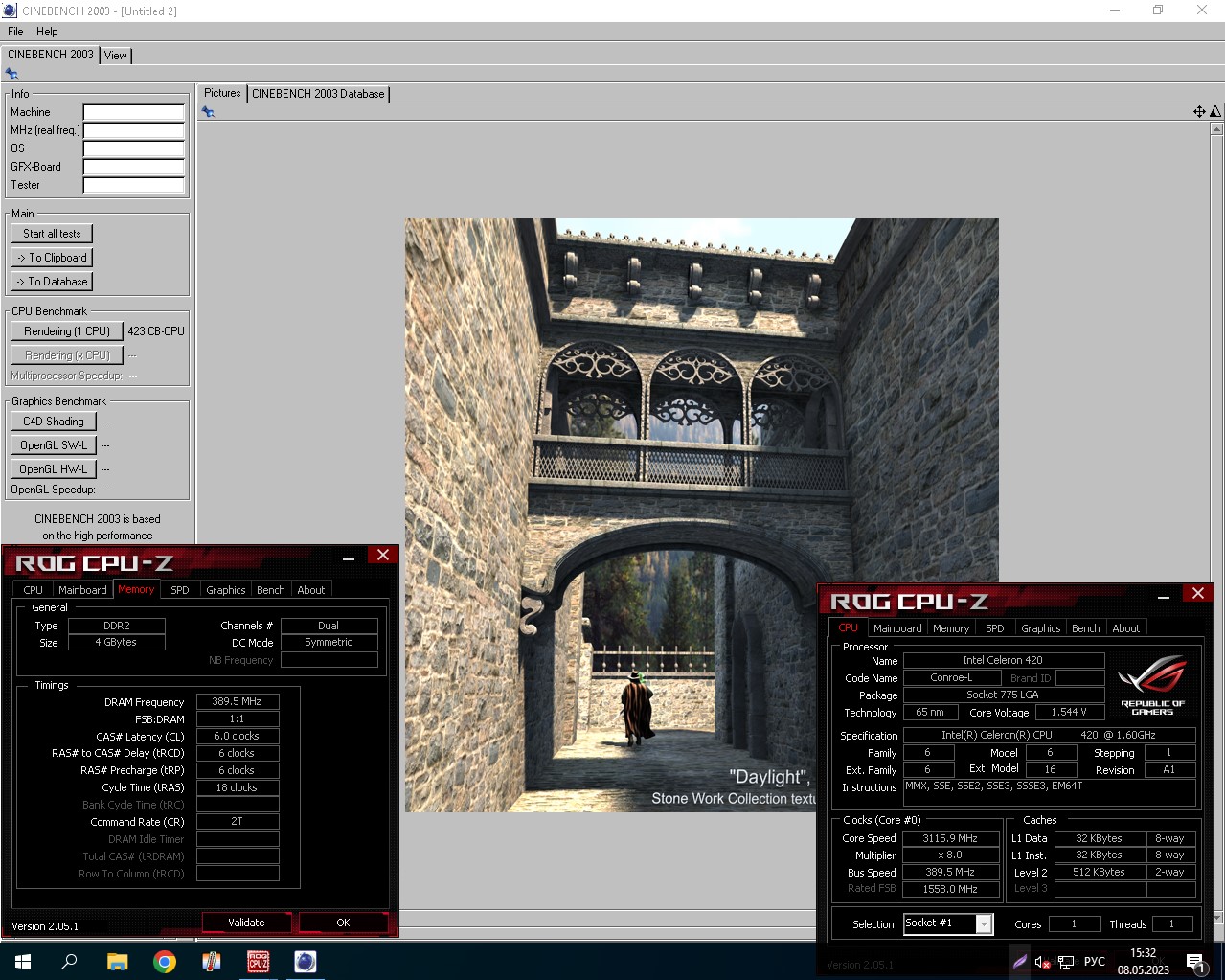Click the network tray icon
The width and height of the screenshot is (1225, 980).
click(1065, 962)
